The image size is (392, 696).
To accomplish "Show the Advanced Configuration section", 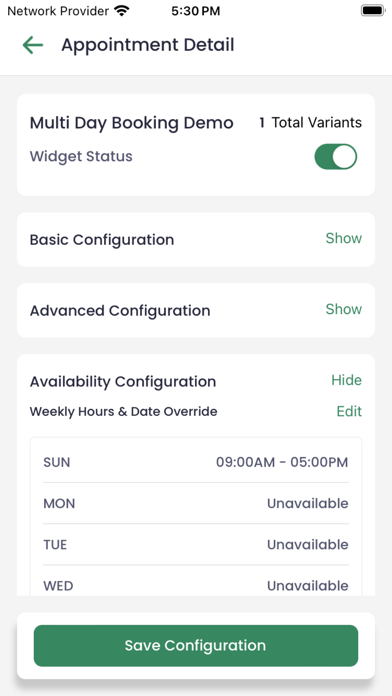I will pyautogui.click(x=344, y=309).
